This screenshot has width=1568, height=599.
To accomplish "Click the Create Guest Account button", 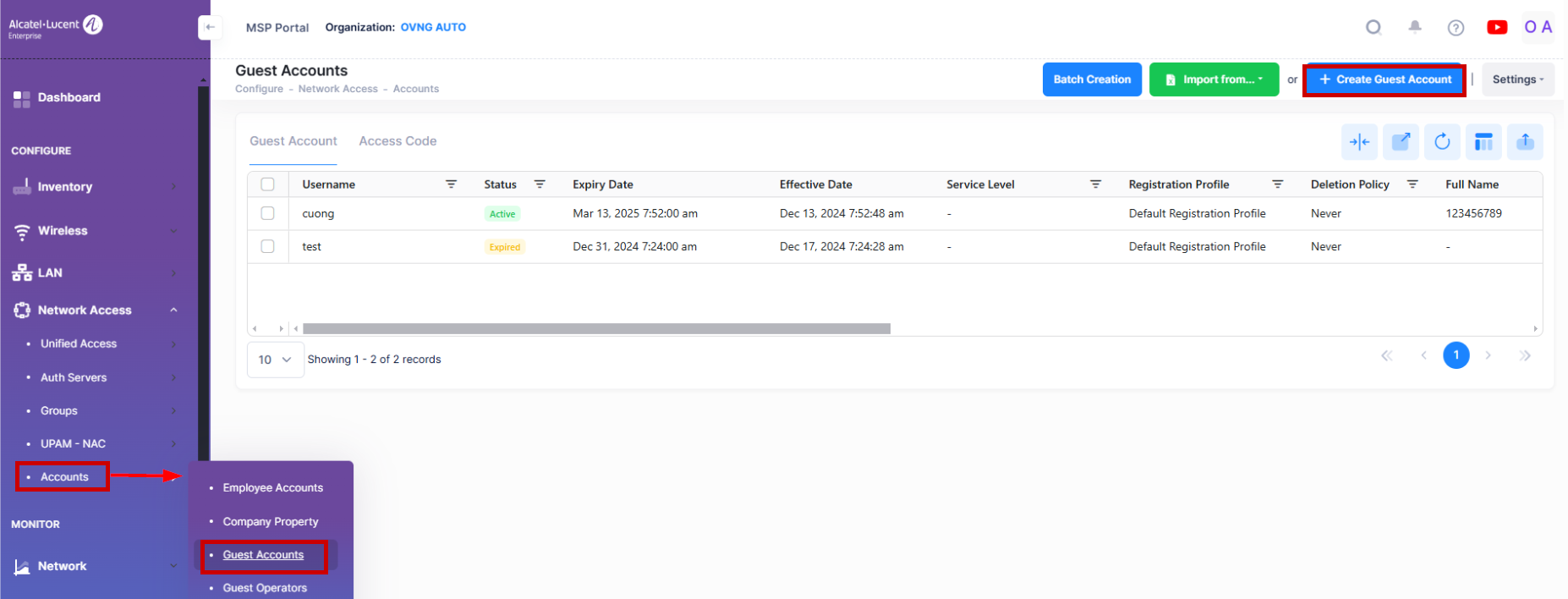I will [1384, 80].
